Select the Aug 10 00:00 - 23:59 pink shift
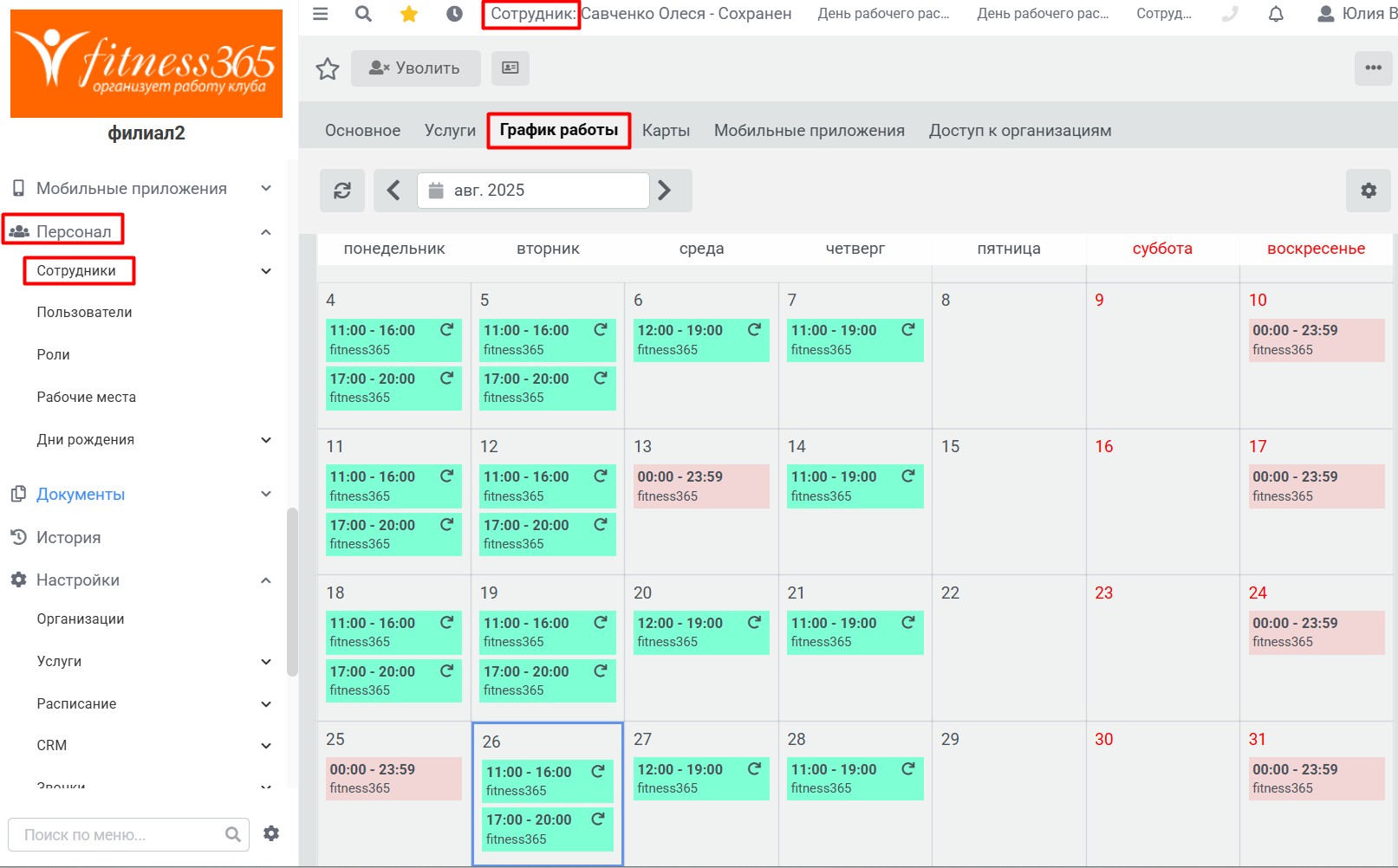The image size is (1398, 868). point(1317,340)
